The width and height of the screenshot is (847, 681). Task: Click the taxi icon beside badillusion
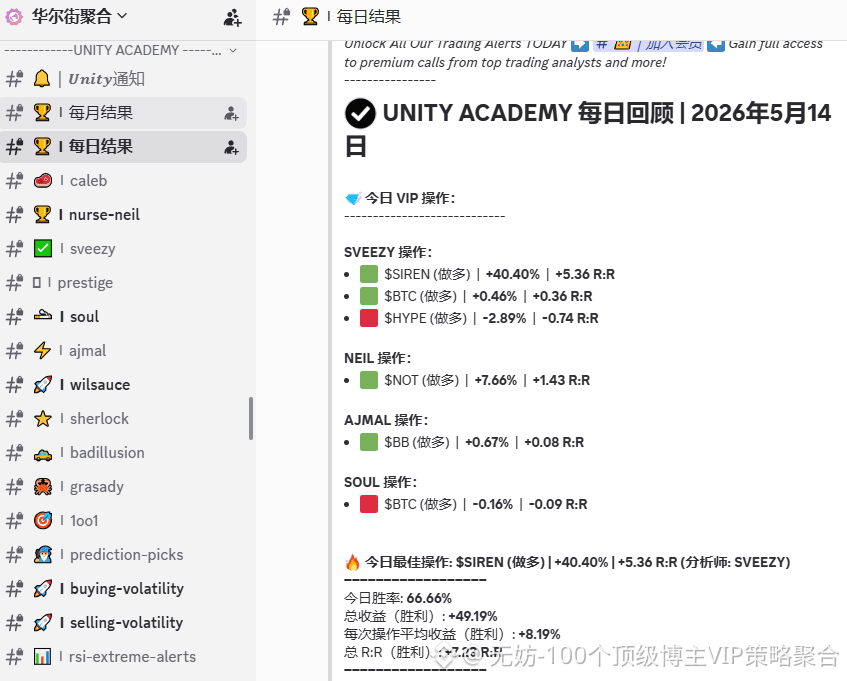tap(43, 454)
